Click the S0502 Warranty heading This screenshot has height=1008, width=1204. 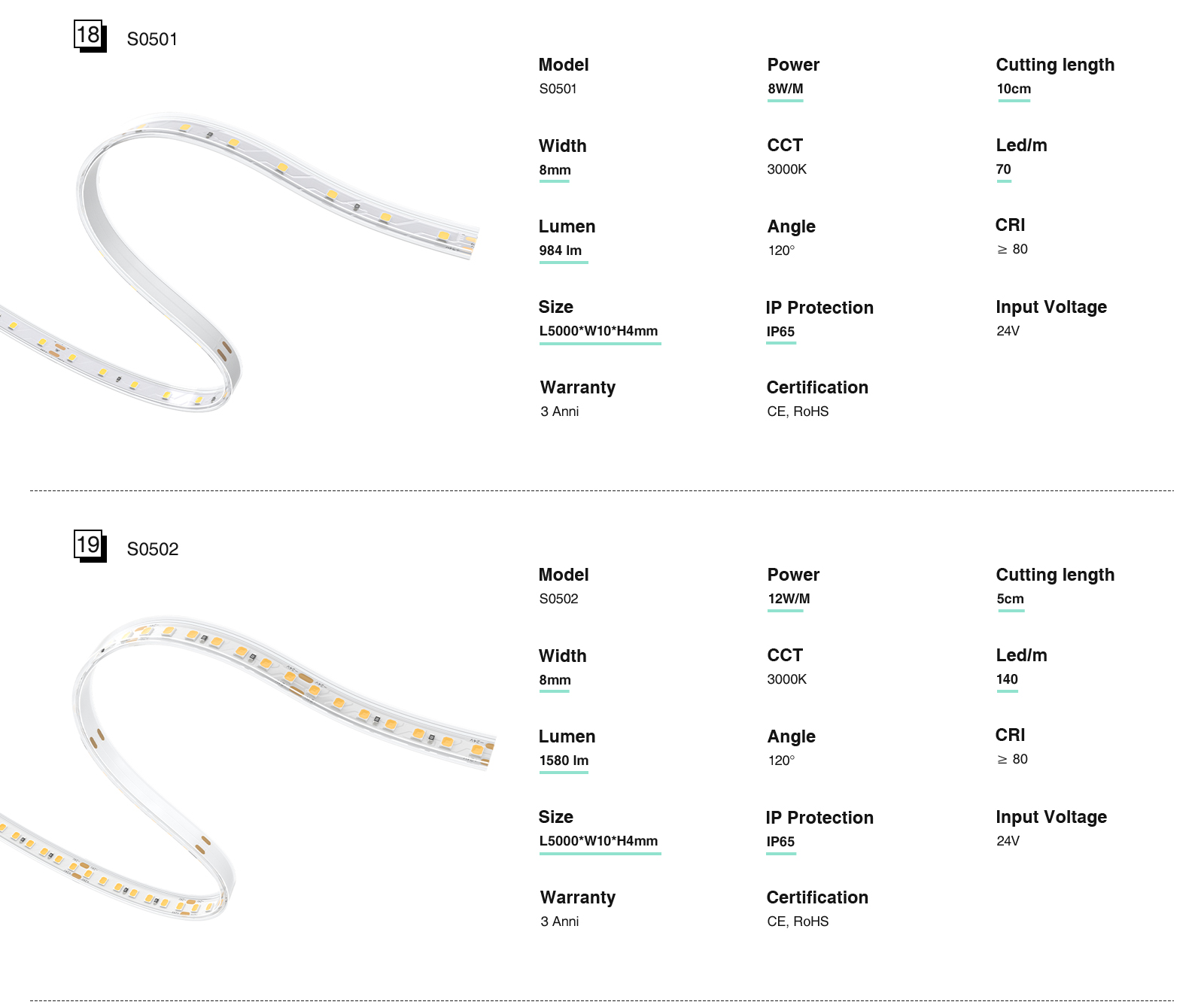578,897
